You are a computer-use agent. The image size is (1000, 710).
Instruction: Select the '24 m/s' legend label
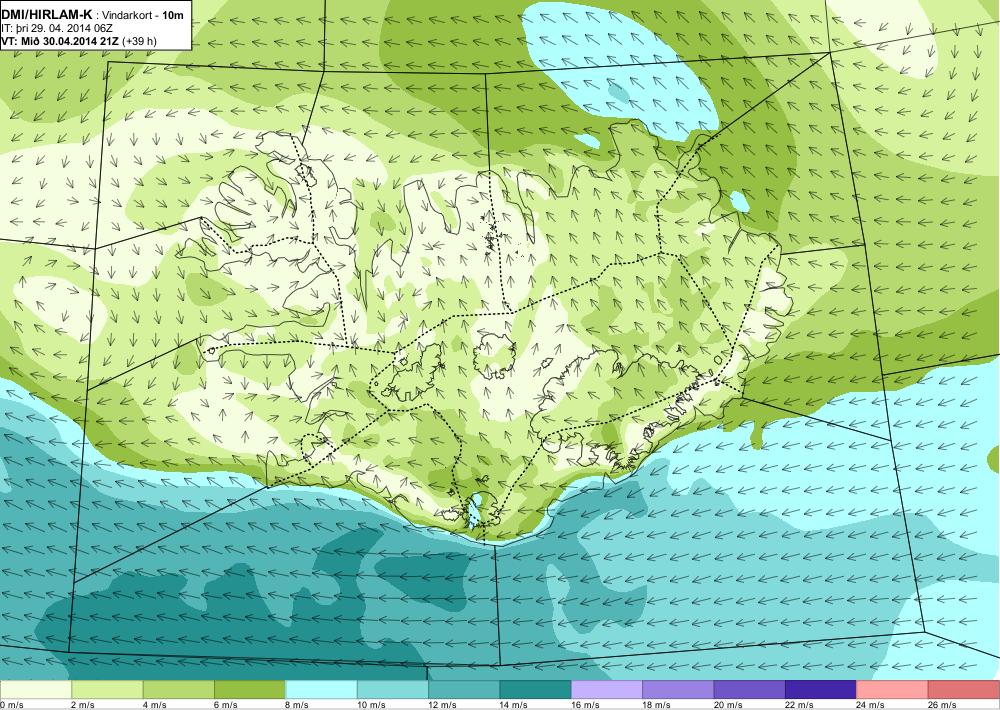[x=871, y=705]
